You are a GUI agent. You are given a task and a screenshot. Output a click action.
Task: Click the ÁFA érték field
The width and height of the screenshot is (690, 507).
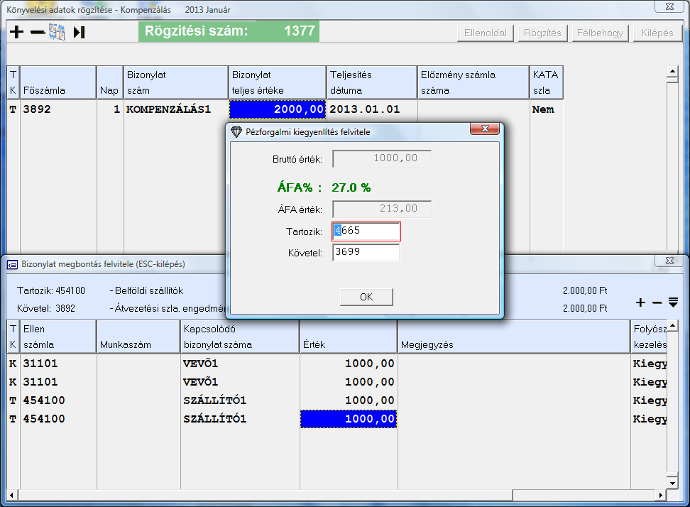click(381, 209)
